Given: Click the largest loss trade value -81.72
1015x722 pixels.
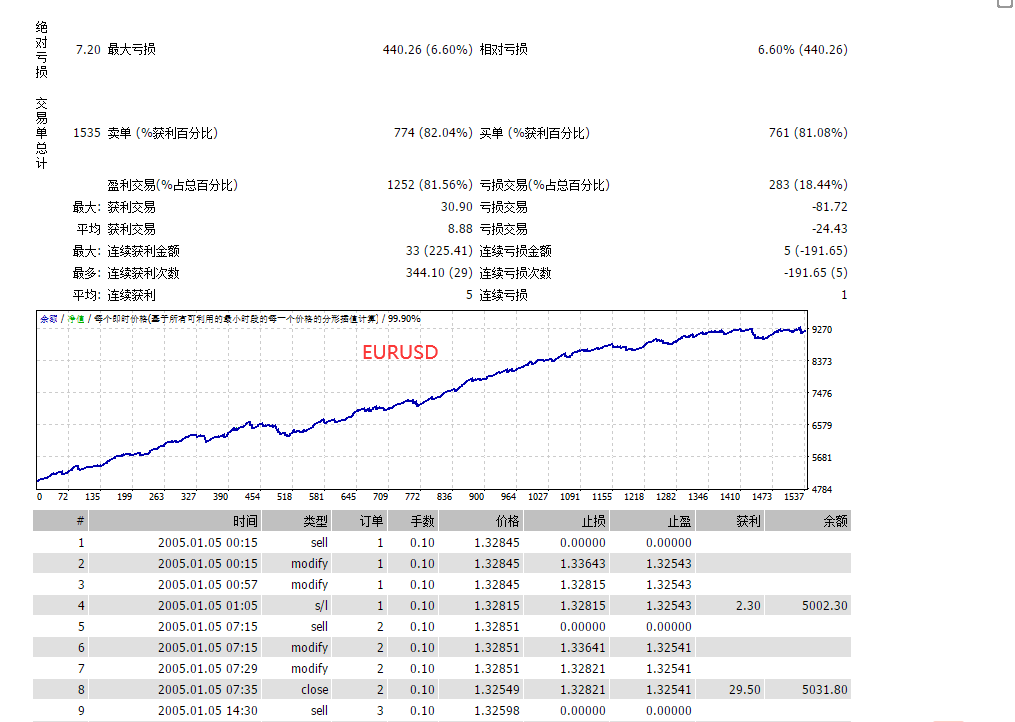Looking at the screenshot, I should 830,207.
